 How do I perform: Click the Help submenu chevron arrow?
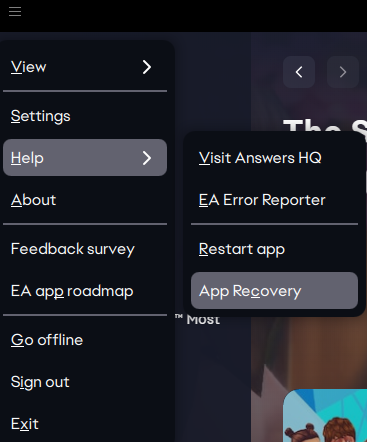pyautogui.click(x=147, y=158)
